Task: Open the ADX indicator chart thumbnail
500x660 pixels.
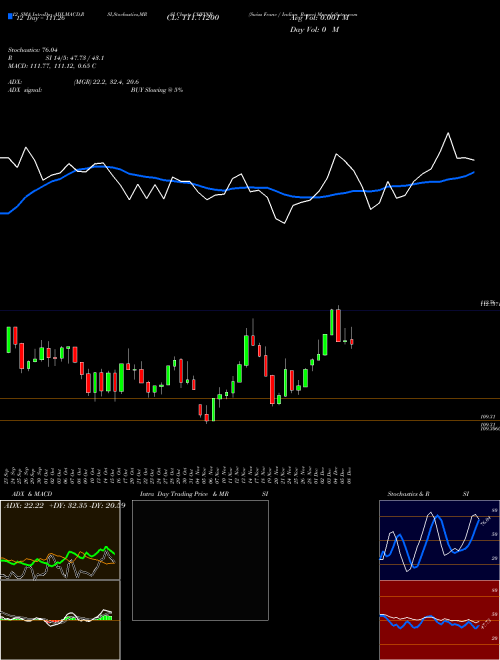Action: tap(60, 540)
